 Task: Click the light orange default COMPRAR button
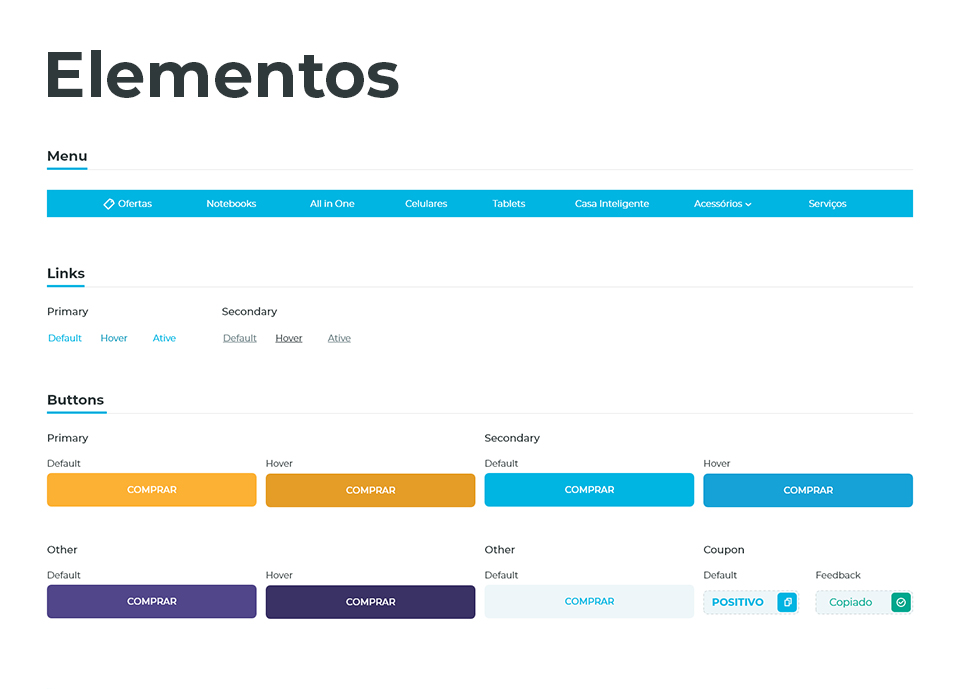[x=152, y=490]
